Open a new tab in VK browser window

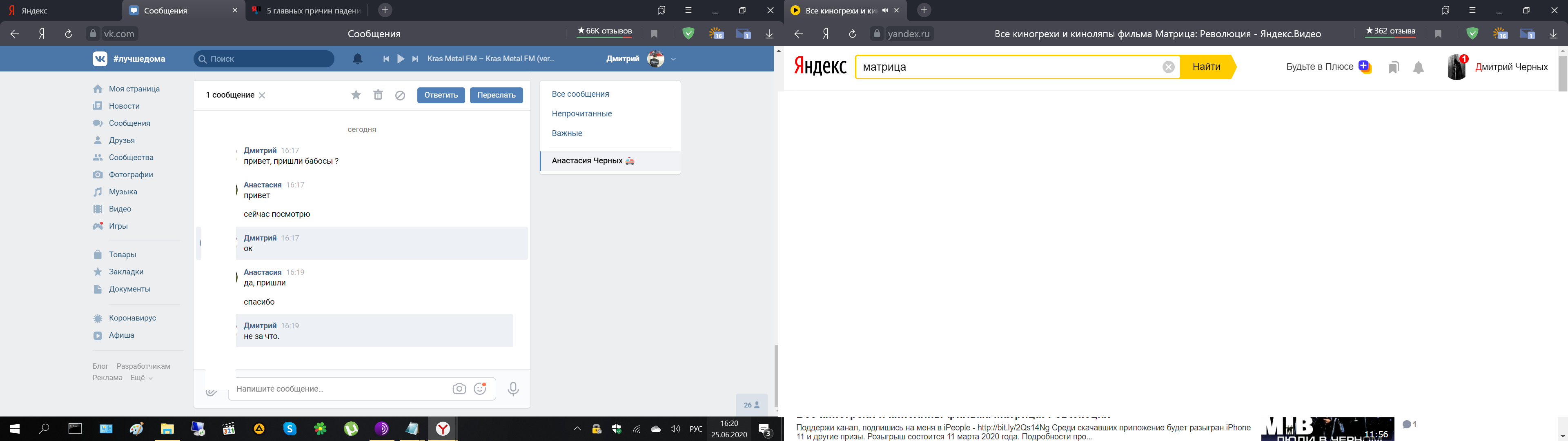coord(385,10)
